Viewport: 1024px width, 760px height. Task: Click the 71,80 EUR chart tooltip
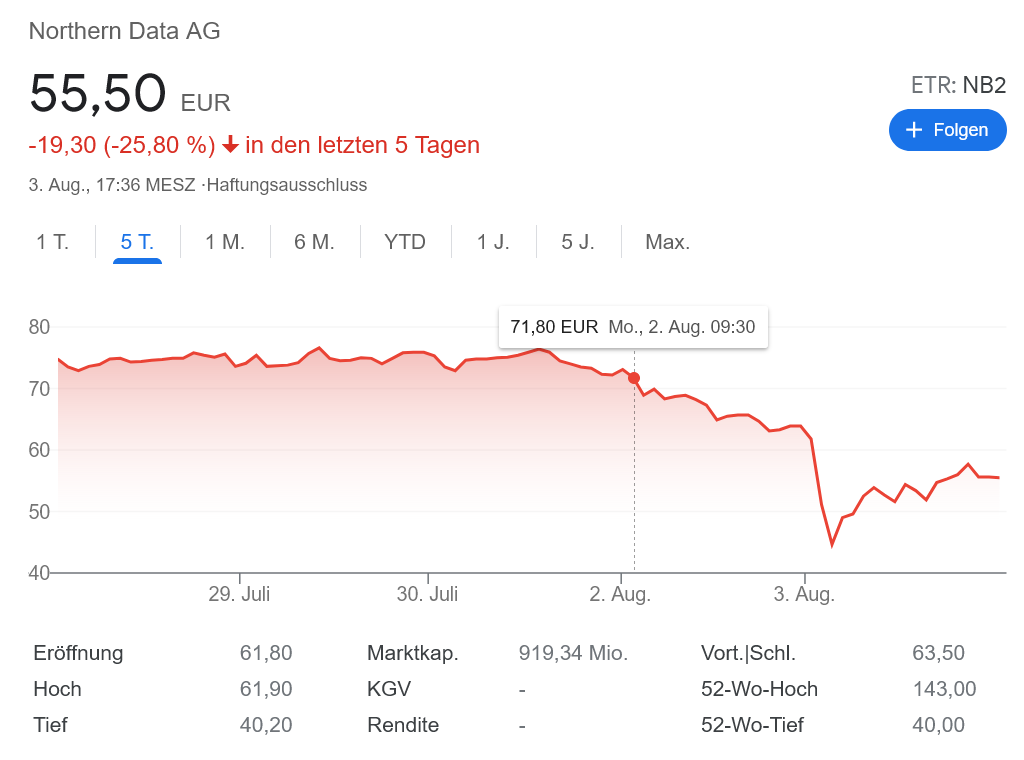tap(632, 327)
